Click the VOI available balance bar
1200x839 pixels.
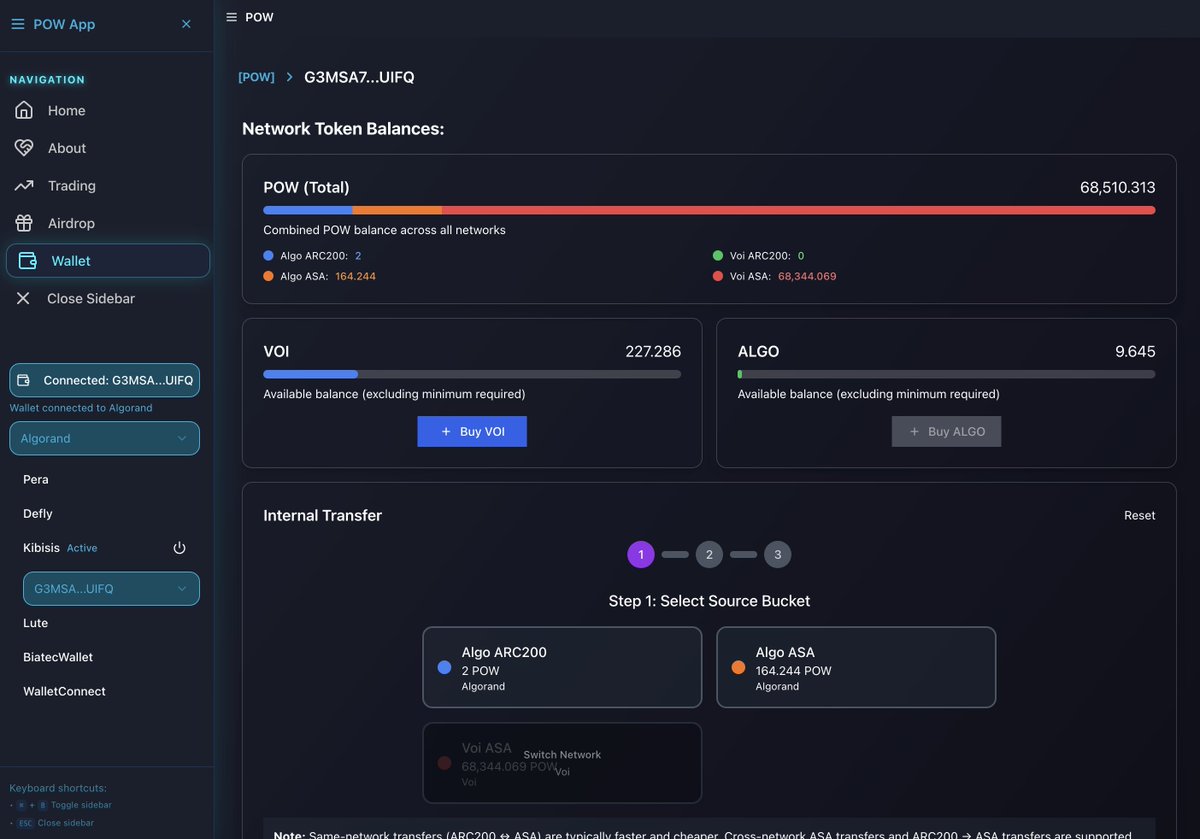472,374
